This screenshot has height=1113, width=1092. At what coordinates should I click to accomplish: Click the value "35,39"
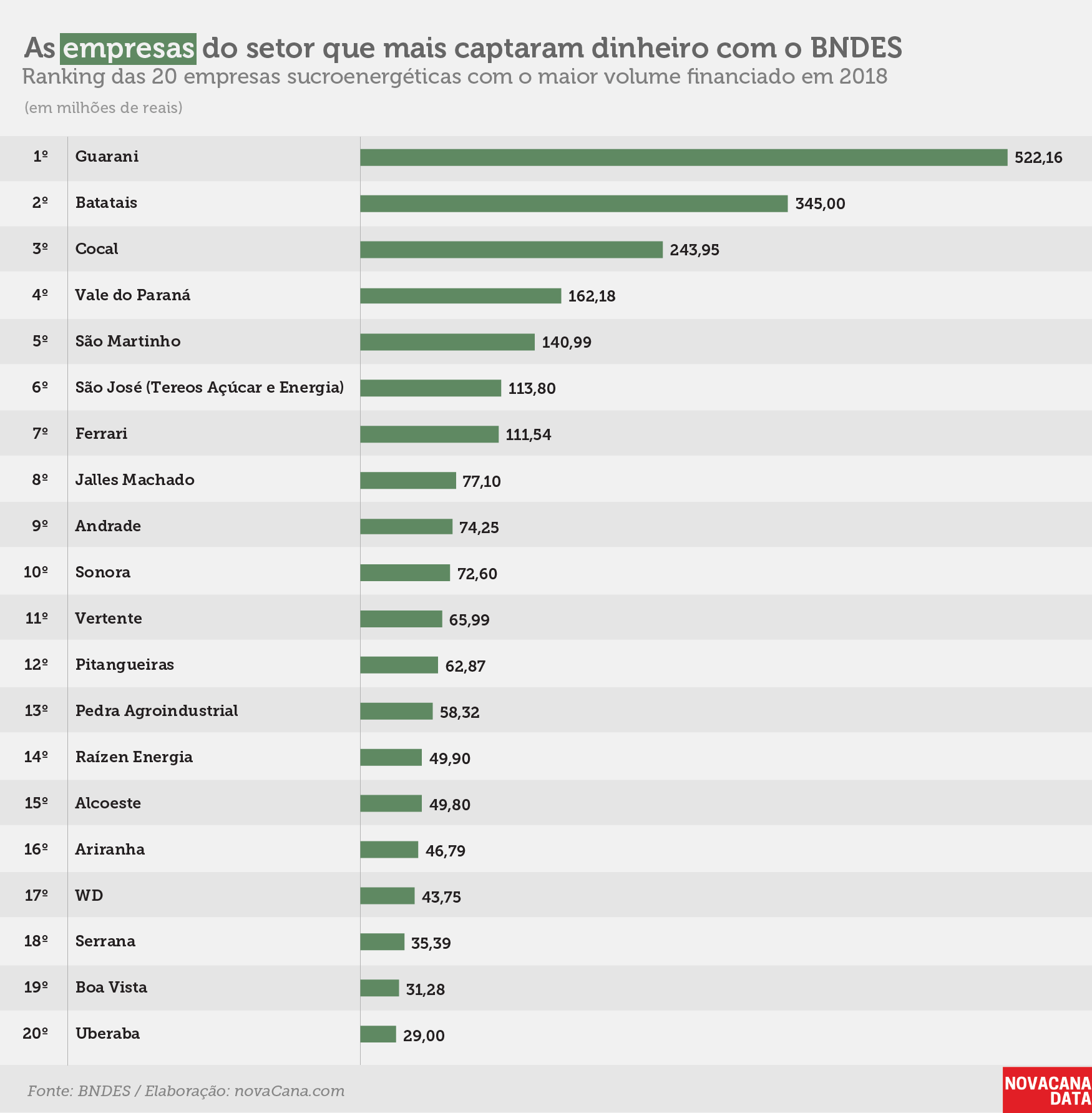[x=431, y=943]
